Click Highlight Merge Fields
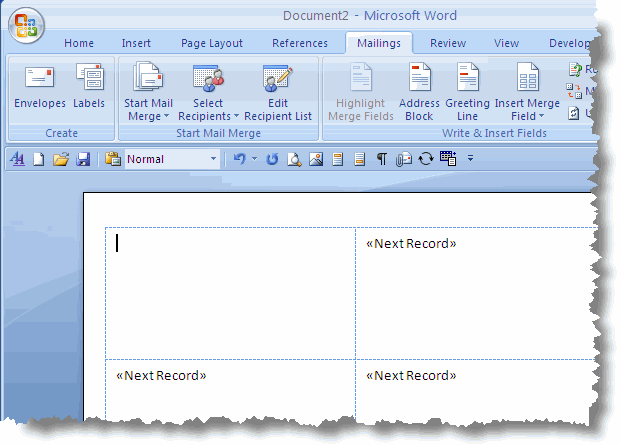 tap(361, 92)
